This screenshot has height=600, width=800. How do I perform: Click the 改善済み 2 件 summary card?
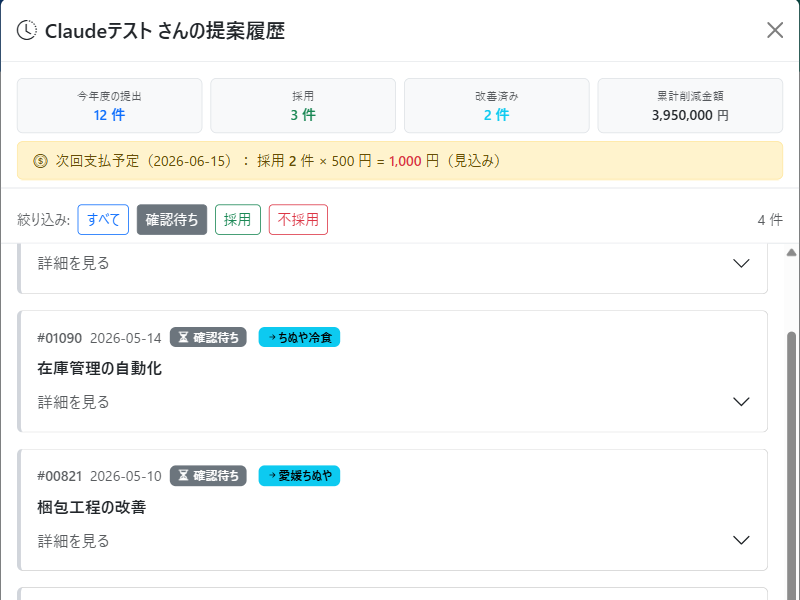(x=497, y=106)
